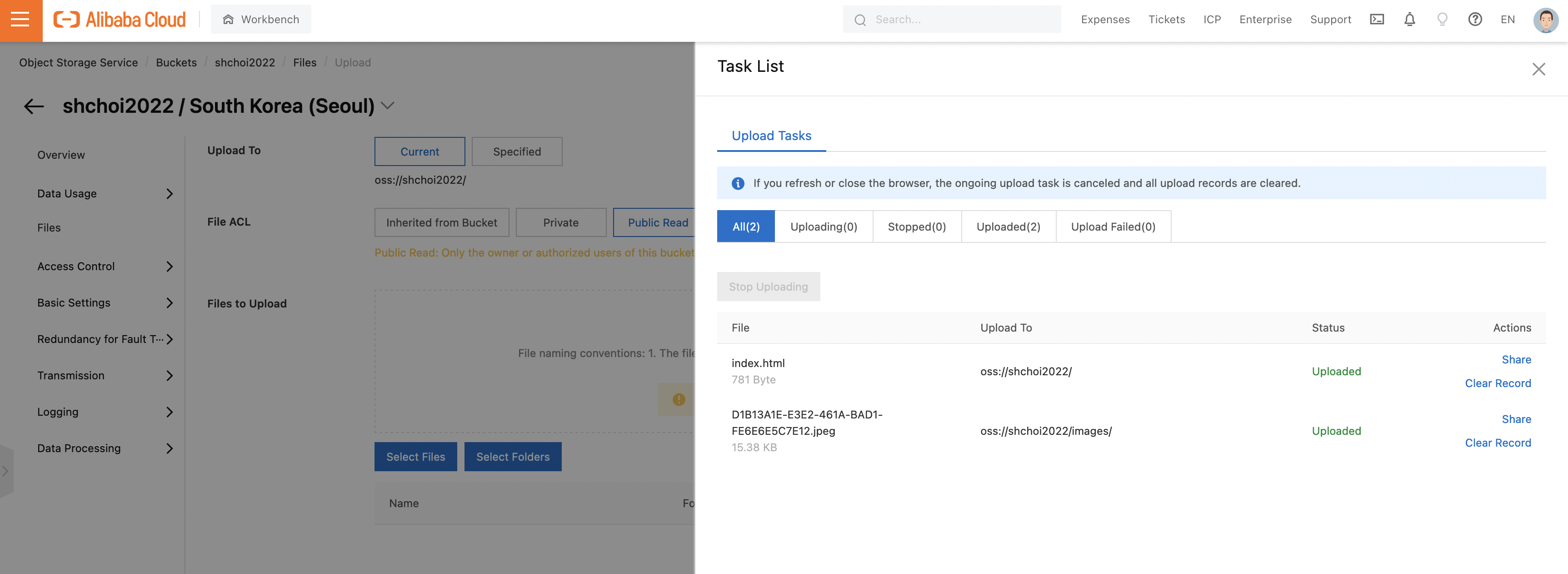Share the index.html file

tap(1516, 359)
